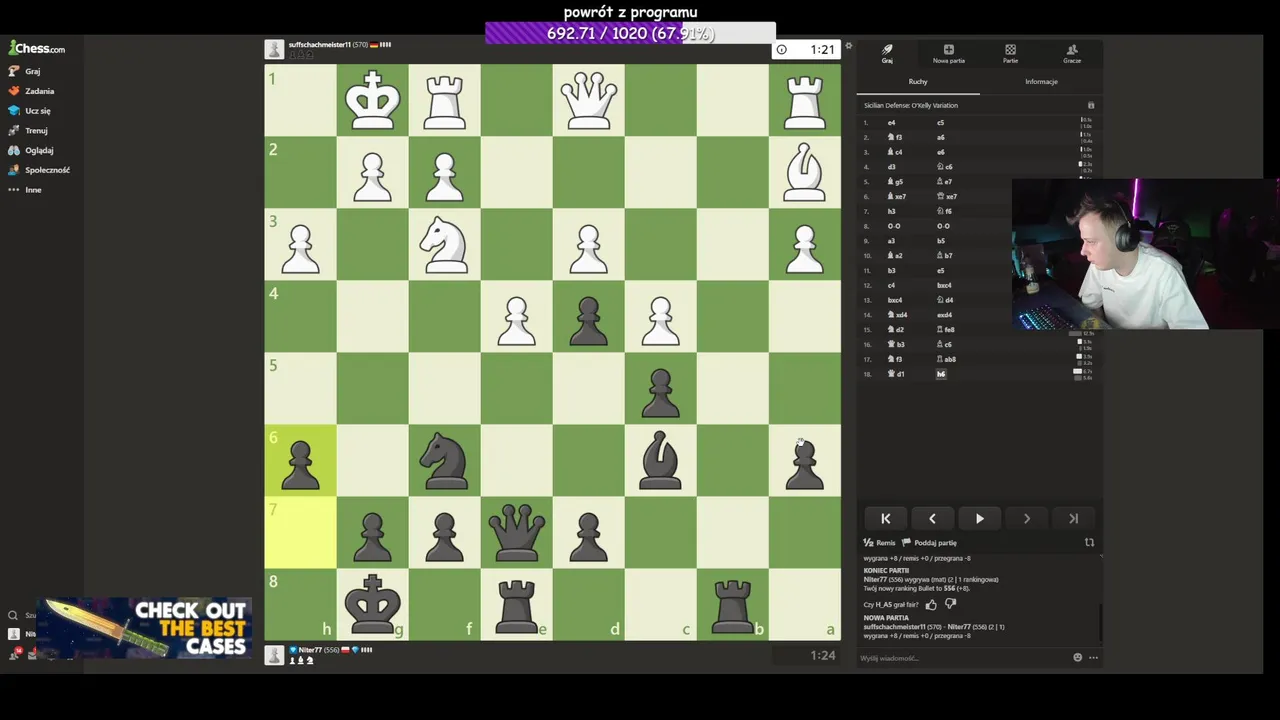The image size is (1280, 720).
Task: Offer a draw with Remis button
Action: [880, 543]
